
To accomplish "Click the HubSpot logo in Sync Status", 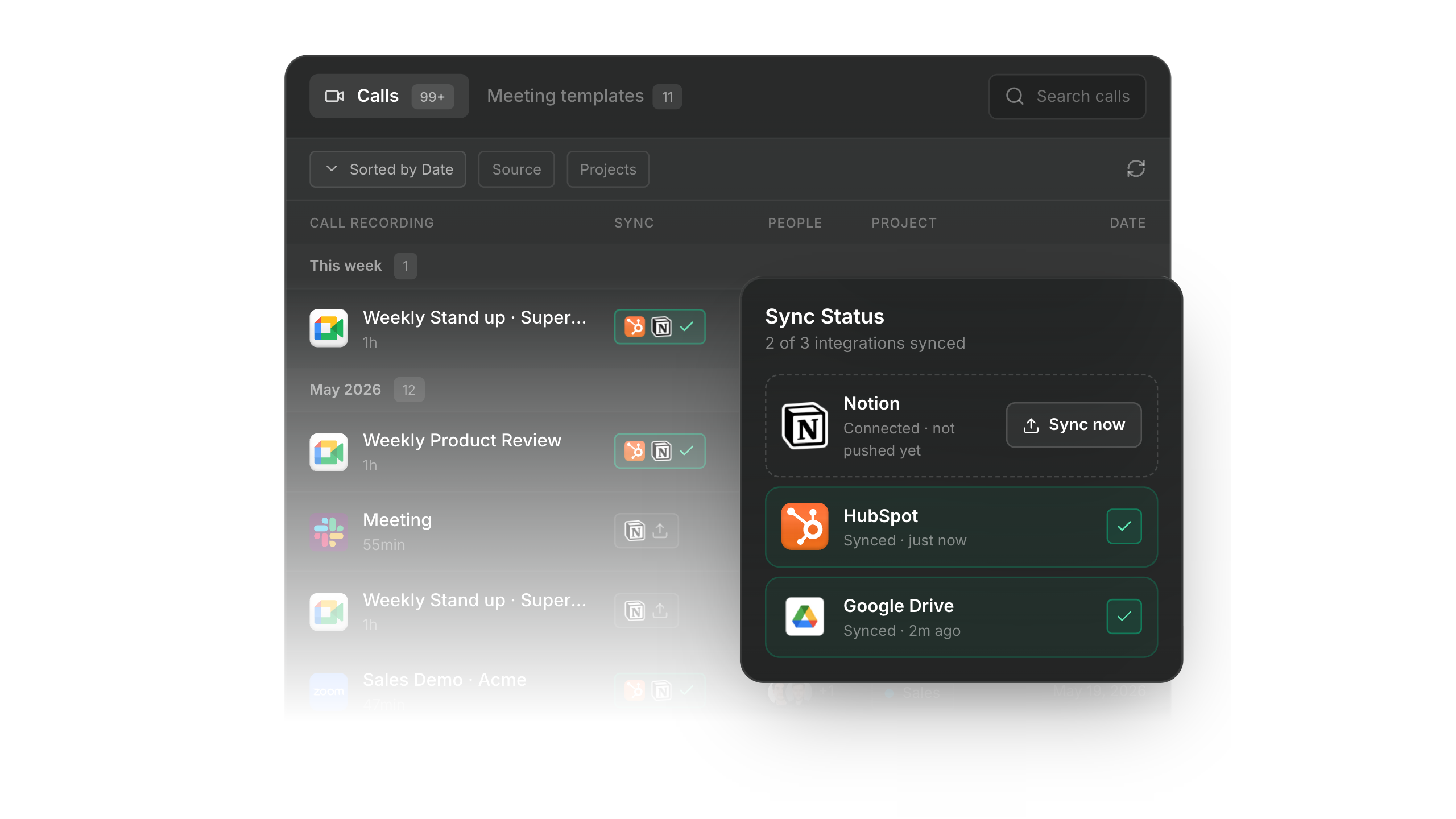I will (x=805, y=526).
